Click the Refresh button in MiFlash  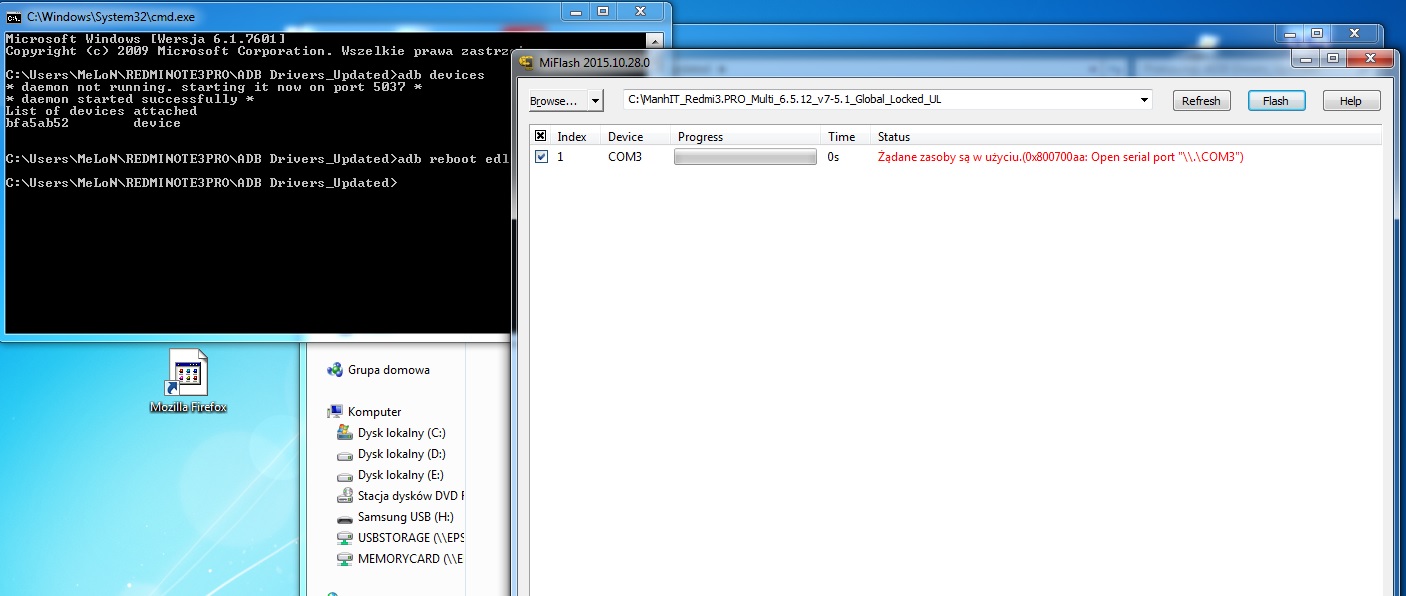point(1201,101)
